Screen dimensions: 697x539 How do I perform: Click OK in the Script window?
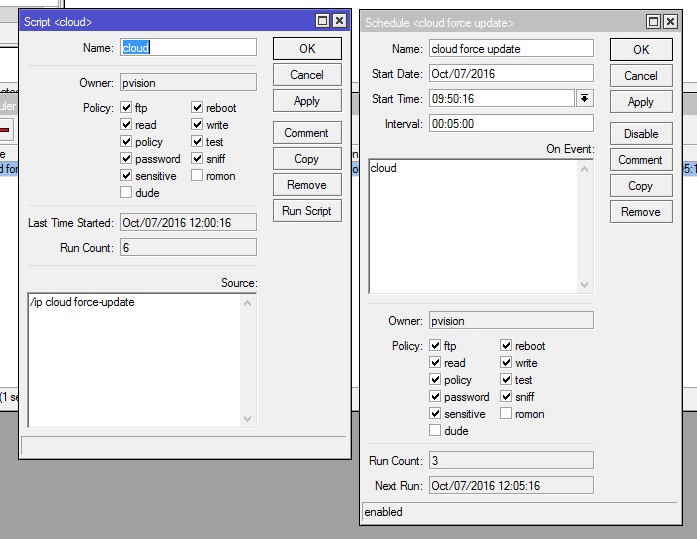point(307,48)
